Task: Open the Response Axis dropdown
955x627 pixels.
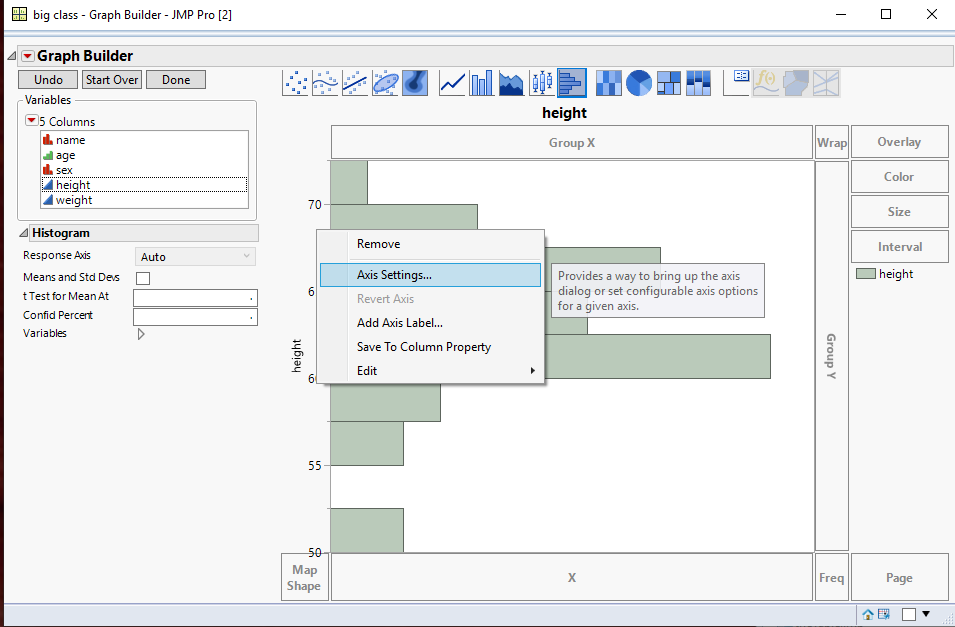Action: (x=194, y=256)
